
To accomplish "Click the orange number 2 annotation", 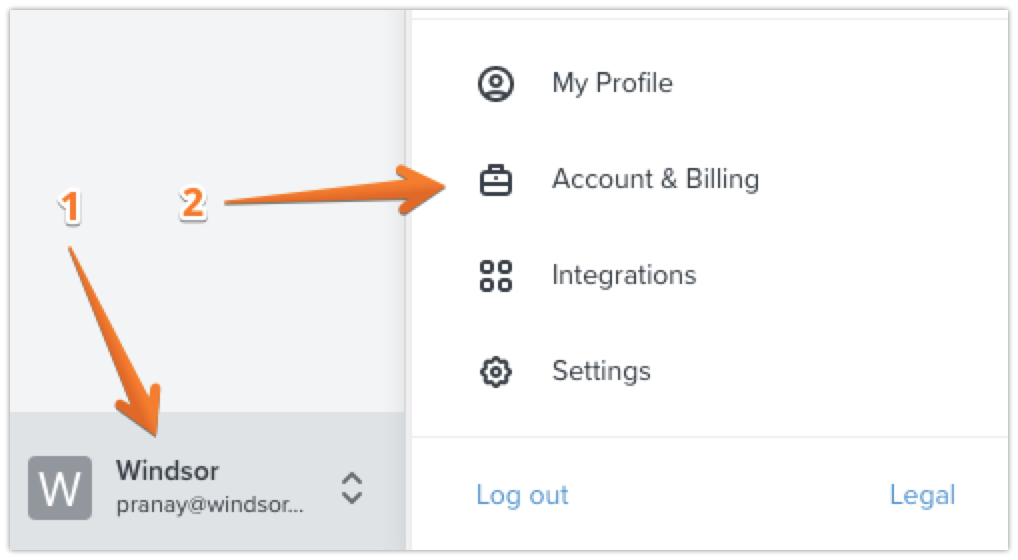I will coord(193,204).
